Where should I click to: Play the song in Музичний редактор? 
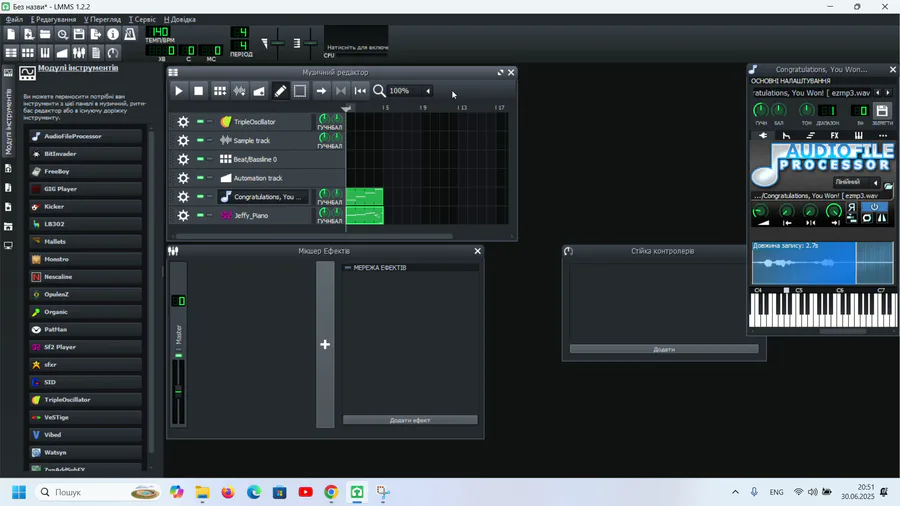[179, 91]
